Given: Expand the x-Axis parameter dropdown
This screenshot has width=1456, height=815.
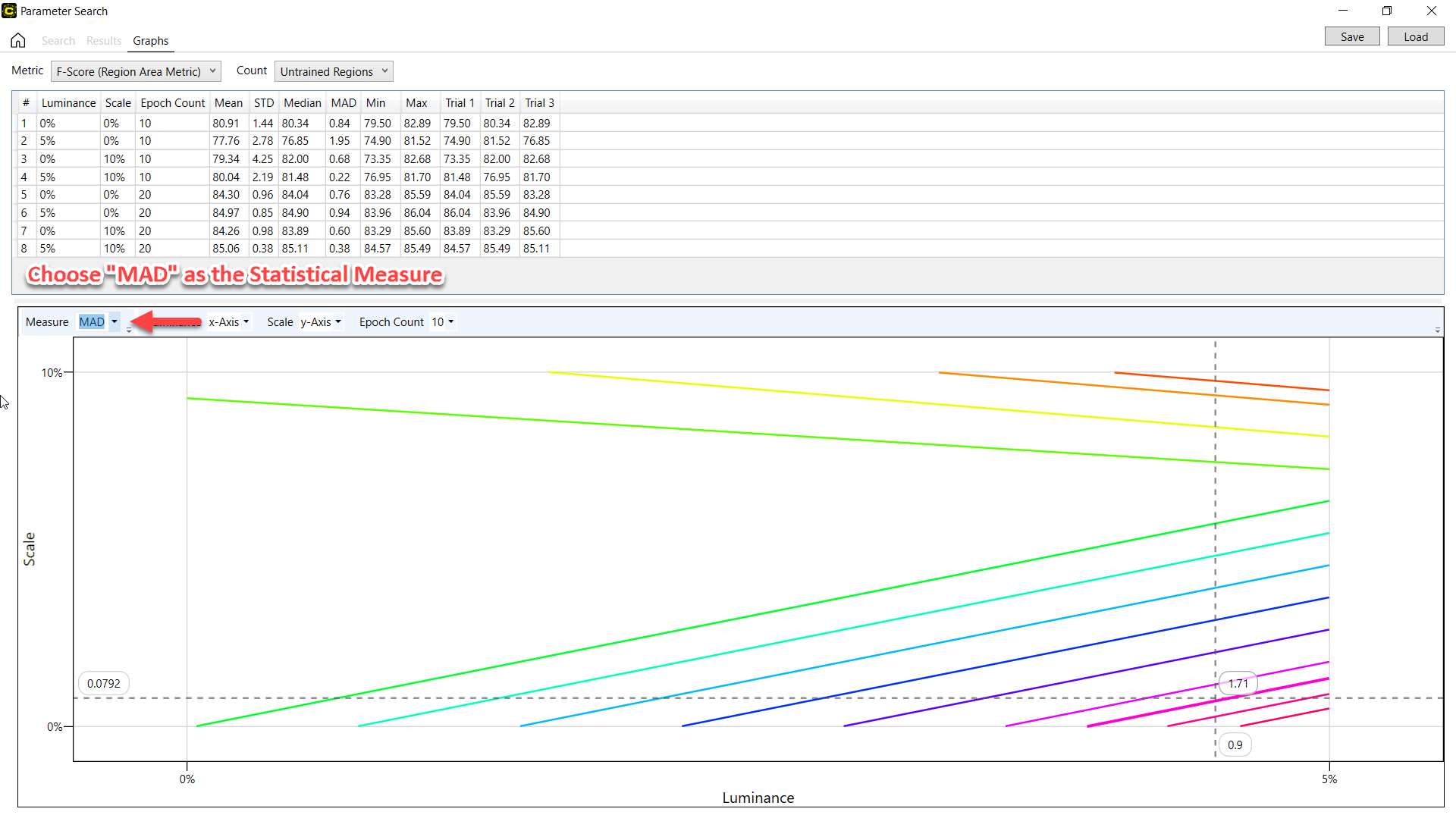Looking at the screenshot, I should click(229, 322).
